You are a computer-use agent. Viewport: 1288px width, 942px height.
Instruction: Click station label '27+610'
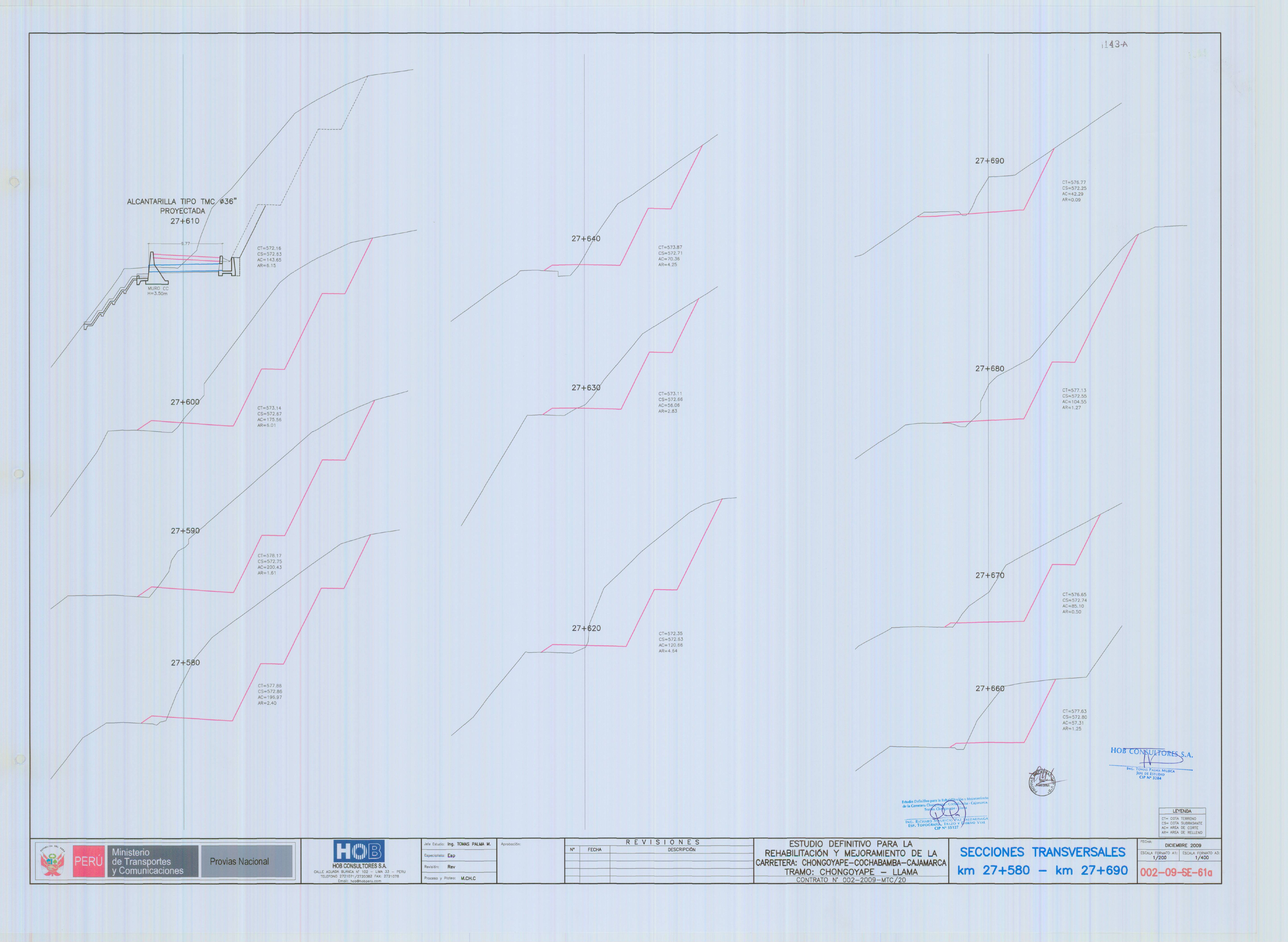185,221
